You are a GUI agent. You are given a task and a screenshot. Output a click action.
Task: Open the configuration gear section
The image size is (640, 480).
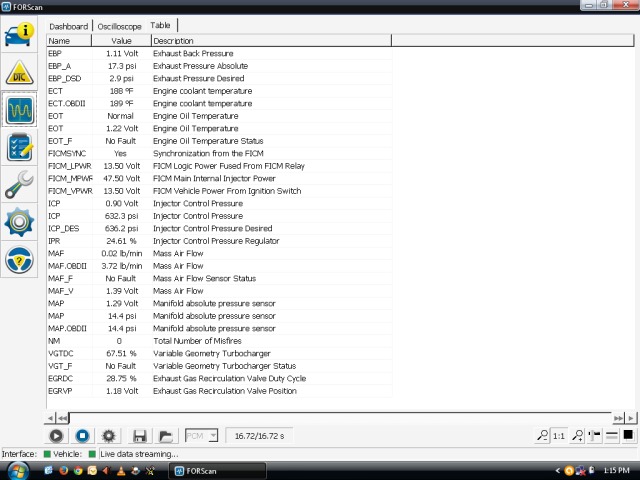(x=21, y=221)
